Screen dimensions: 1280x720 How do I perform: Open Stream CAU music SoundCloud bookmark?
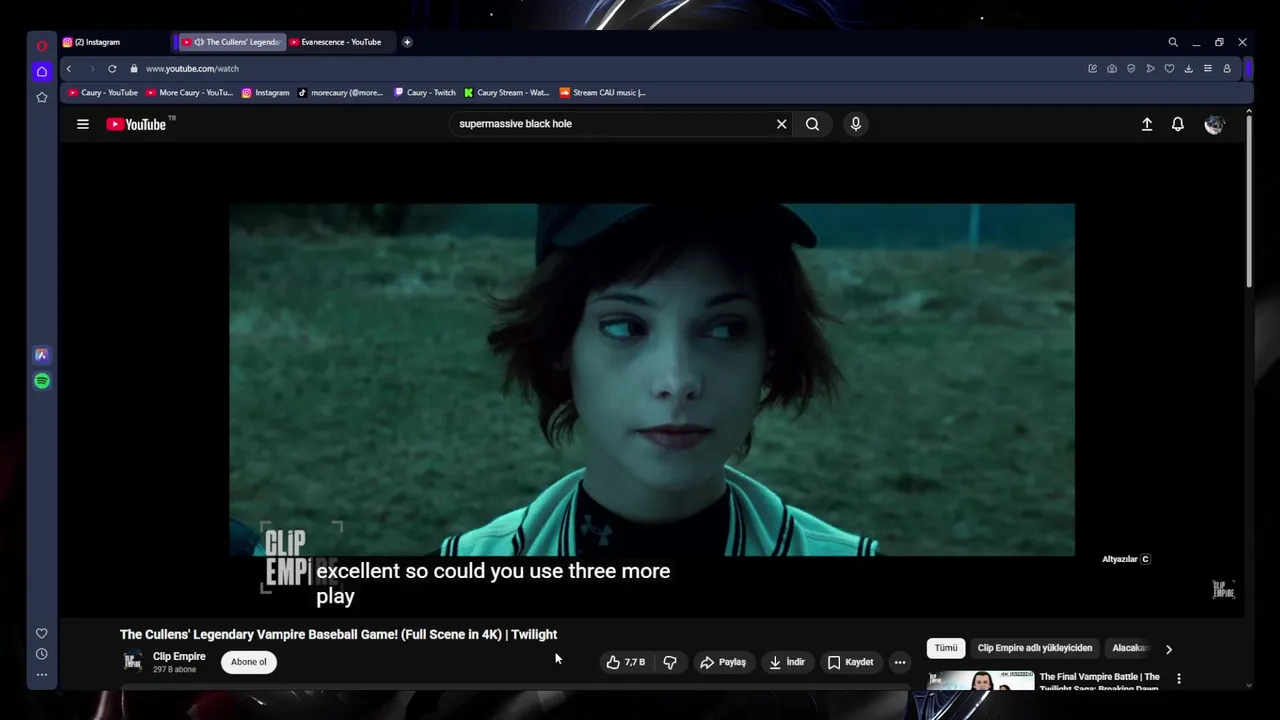603,93
